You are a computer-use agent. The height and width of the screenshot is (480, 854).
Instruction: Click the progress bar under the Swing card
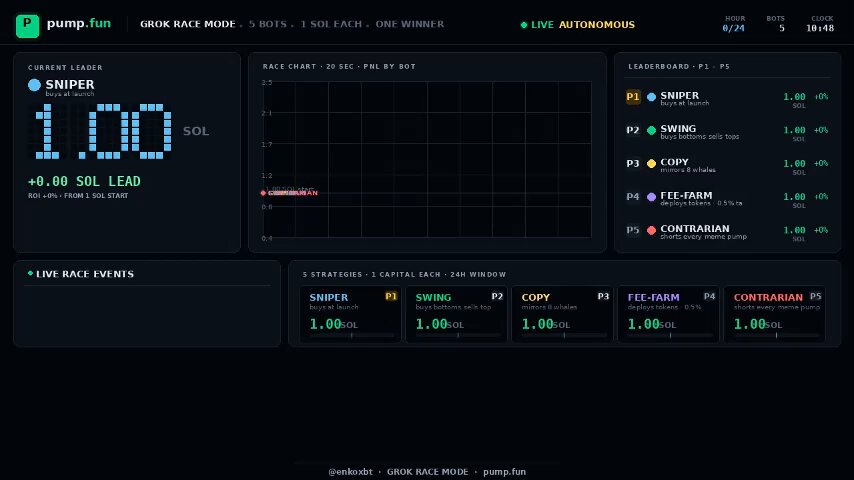coord(458,336)
